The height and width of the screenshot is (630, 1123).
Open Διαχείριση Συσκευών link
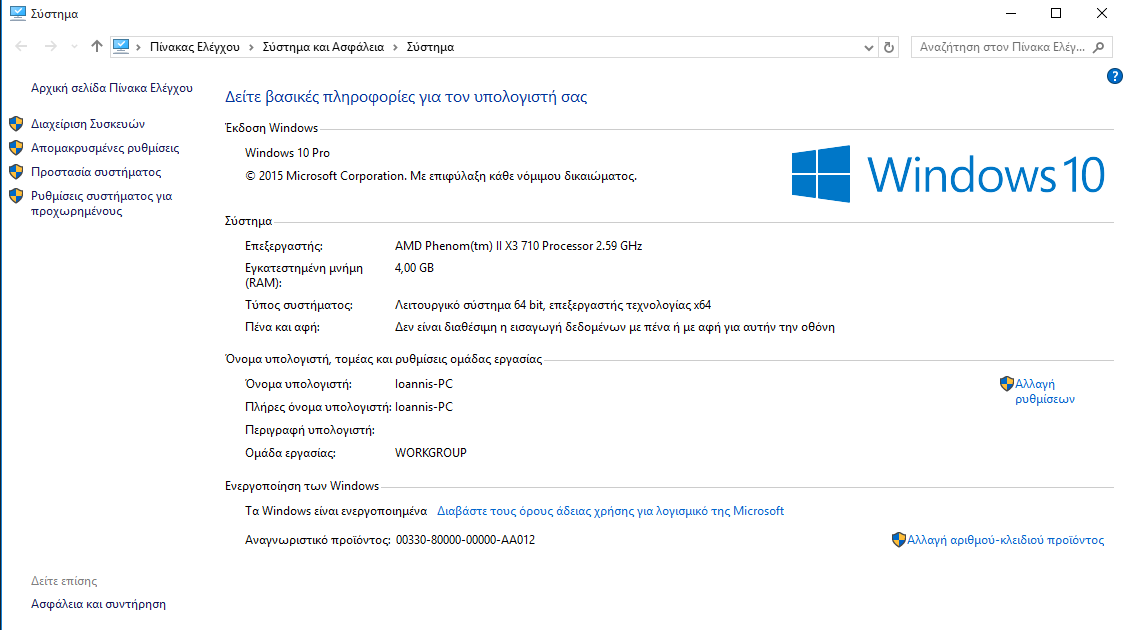point(88,124)
